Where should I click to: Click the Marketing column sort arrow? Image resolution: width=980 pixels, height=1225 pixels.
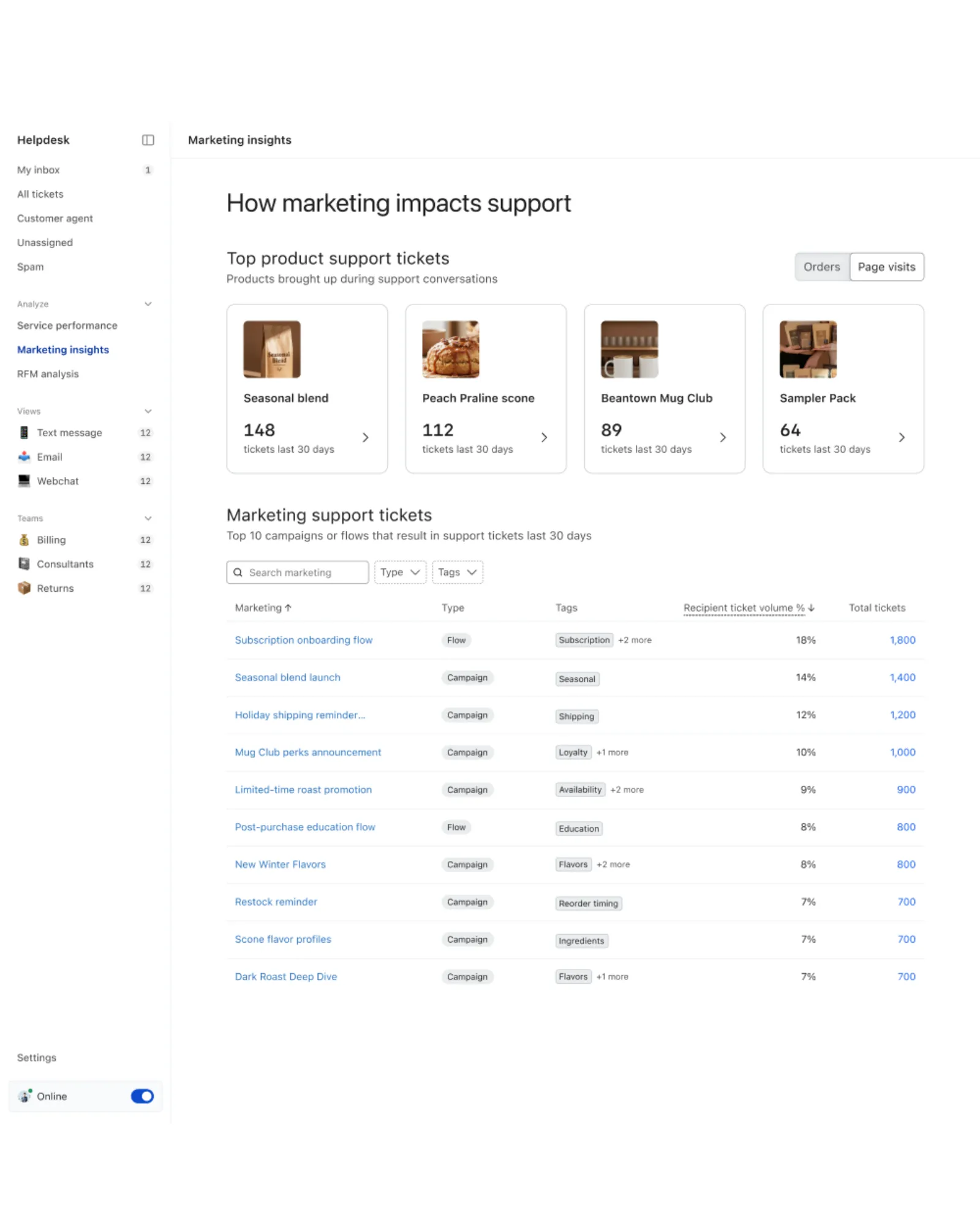coord(288,608)
